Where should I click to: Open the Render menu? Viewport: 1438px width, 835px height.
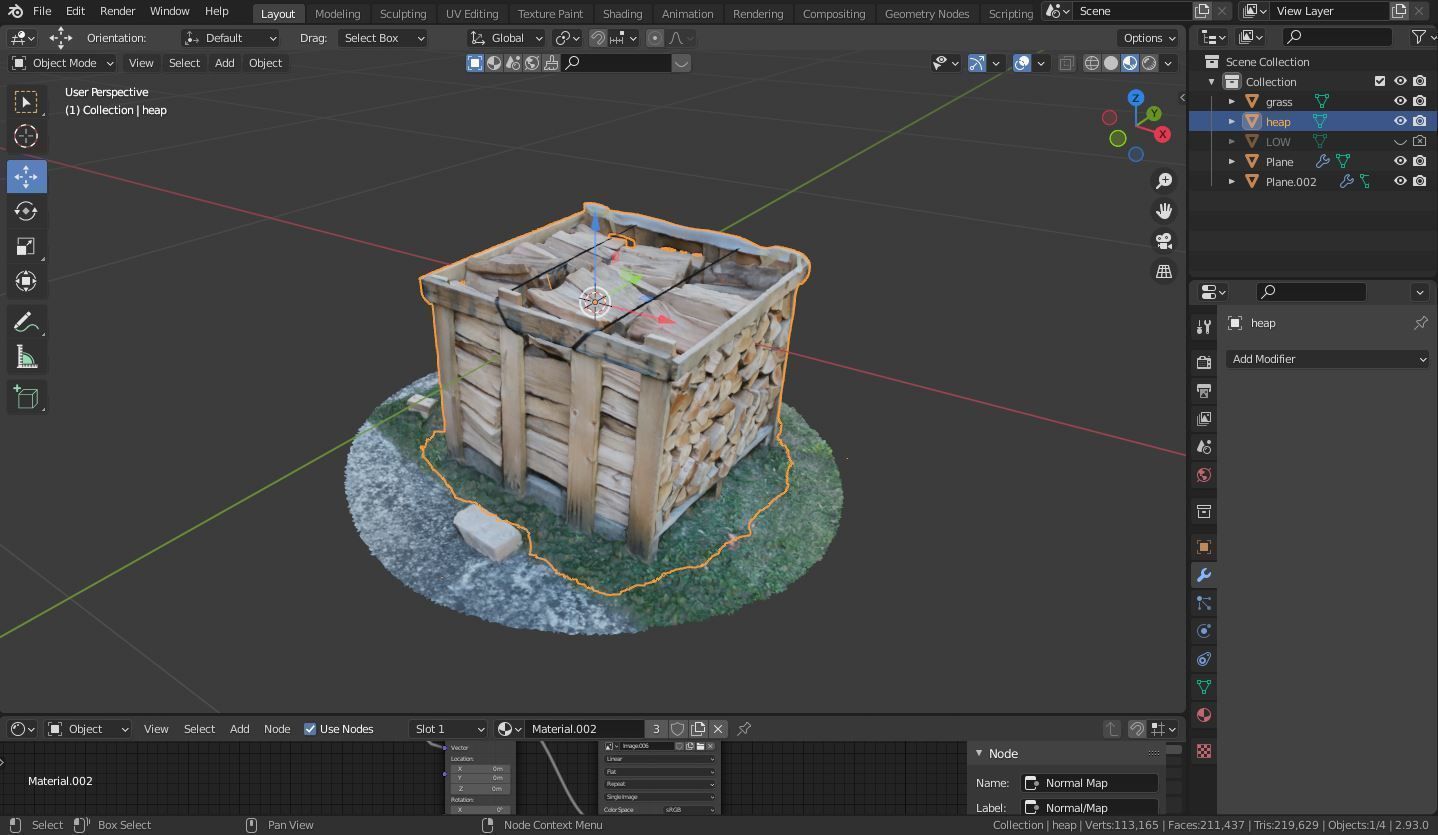[117, 11]
